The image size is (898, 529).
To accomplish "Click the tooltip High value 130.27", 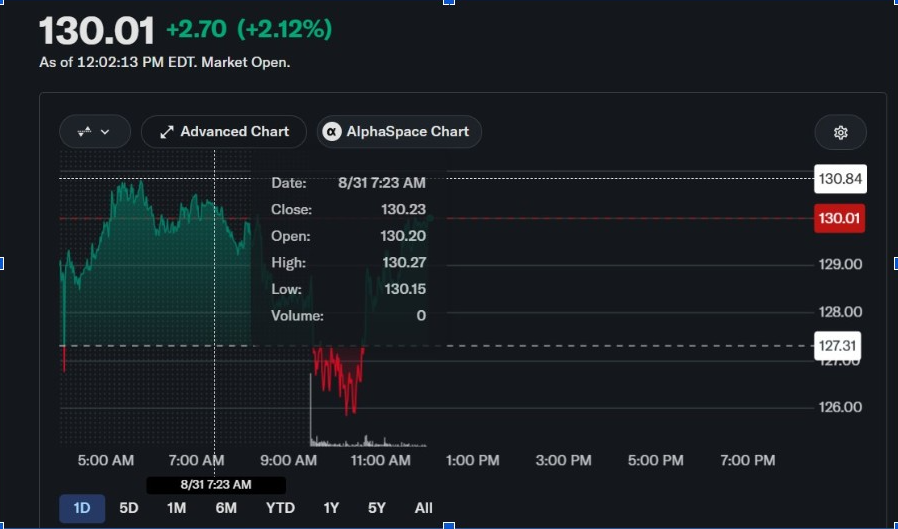I will (x=404, y=263).
